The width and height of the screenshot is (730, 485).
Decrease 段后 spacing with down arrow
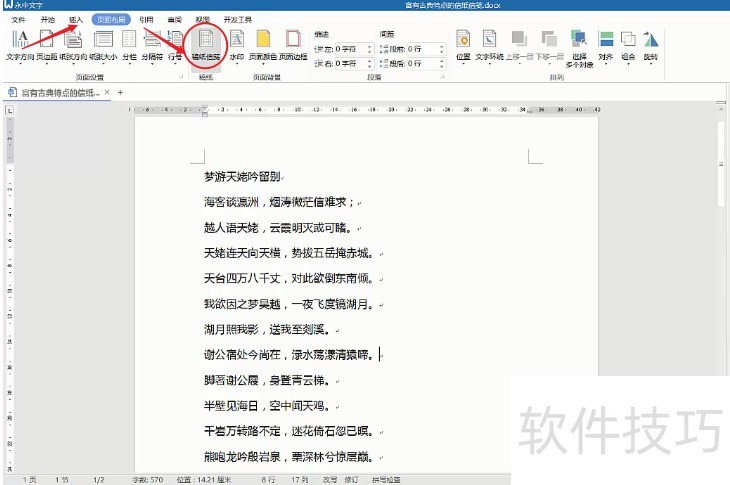click(x=441, y=66)
